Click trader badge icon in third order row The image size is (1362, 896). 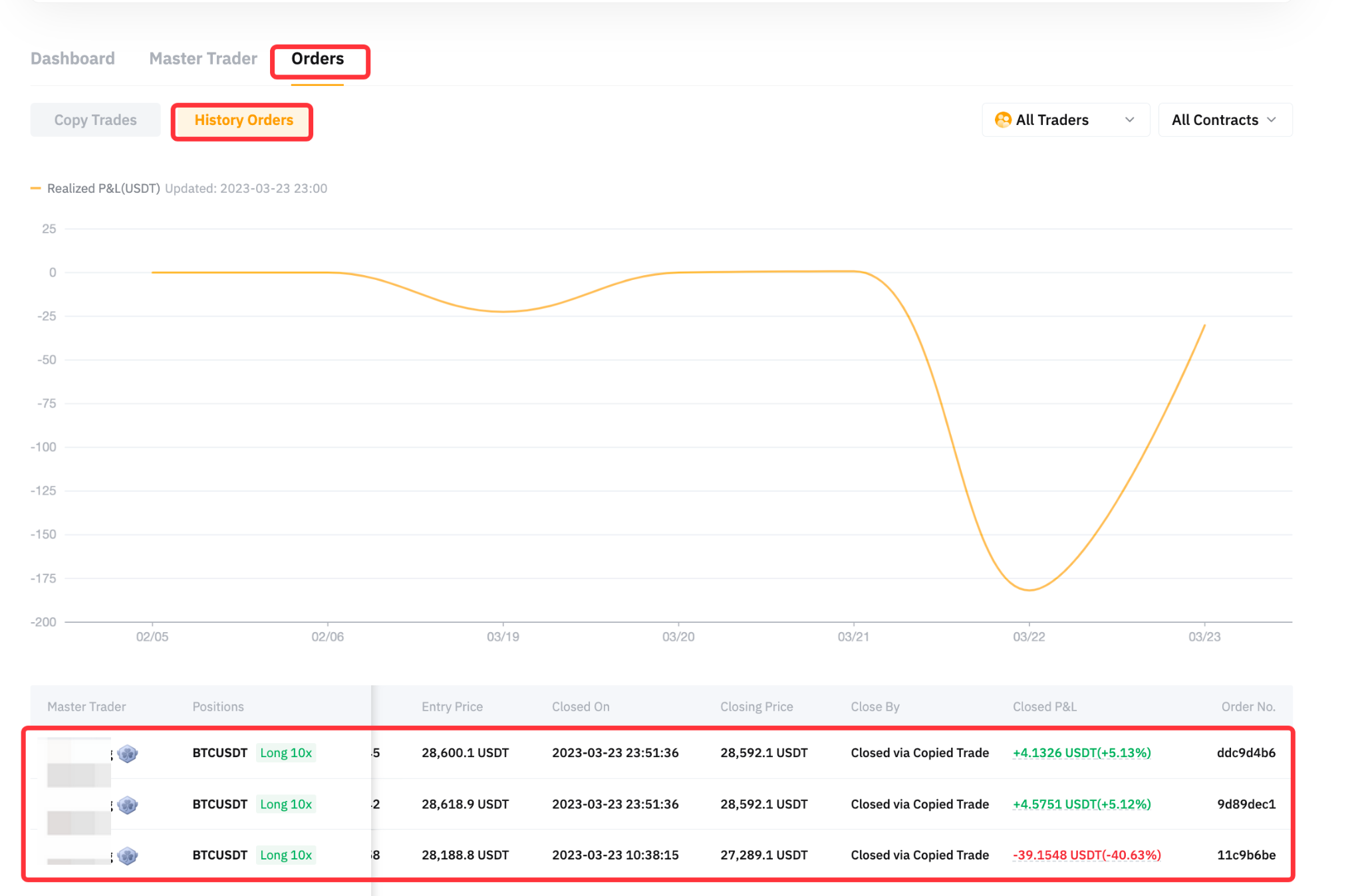point(127,855)
